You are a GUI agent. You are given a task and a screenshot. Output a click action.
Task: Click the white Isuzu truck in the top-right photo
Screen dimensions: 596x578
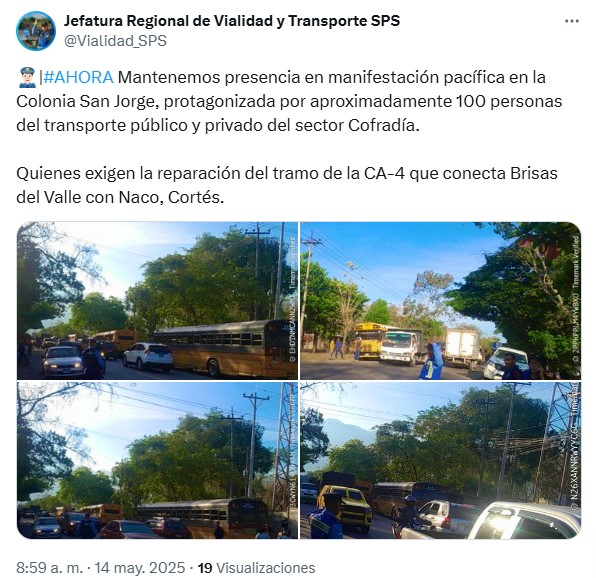tap(399, 347)
